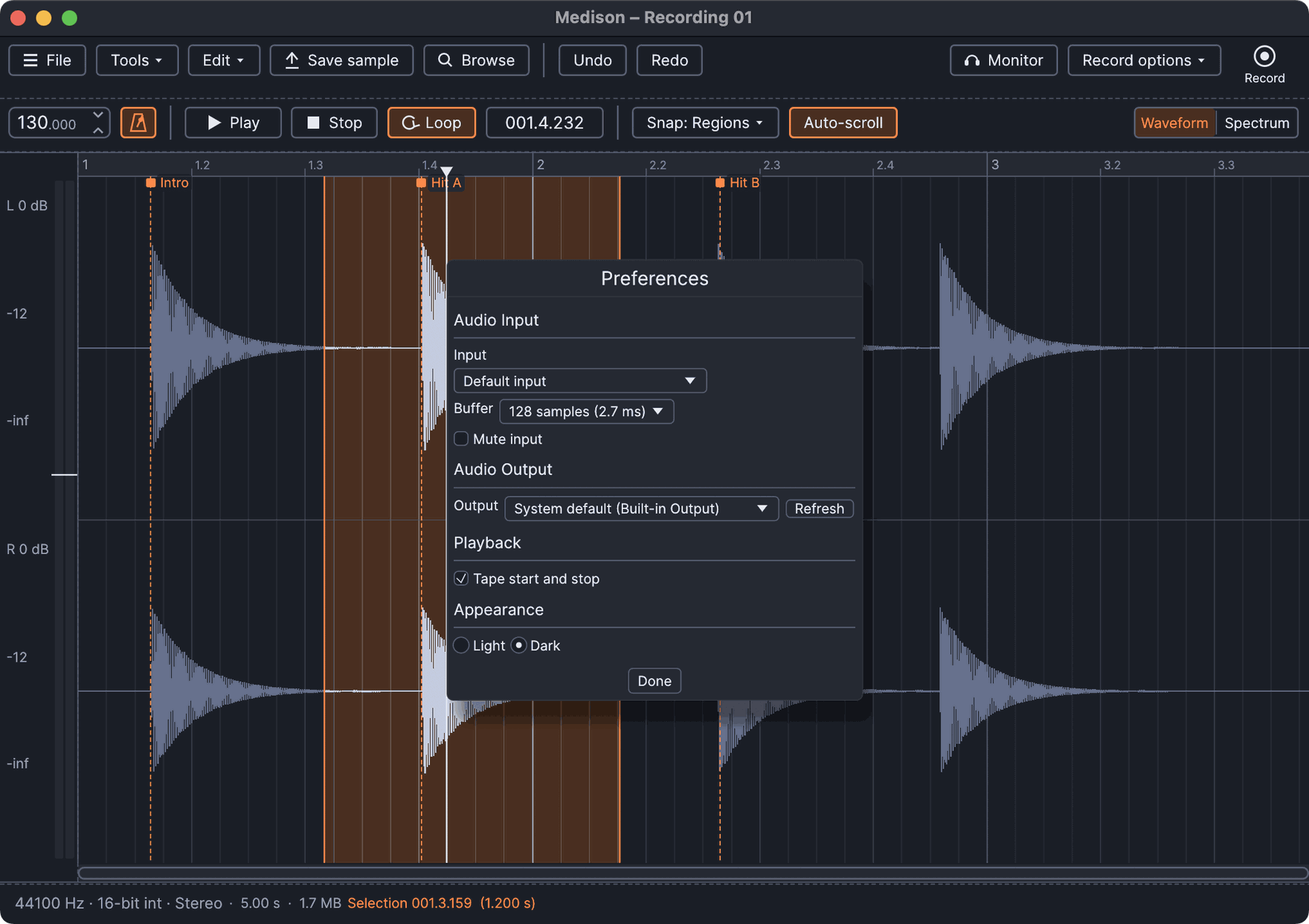Open Browse search
This screenshot has width=1309, height=924.
(476, 60)
